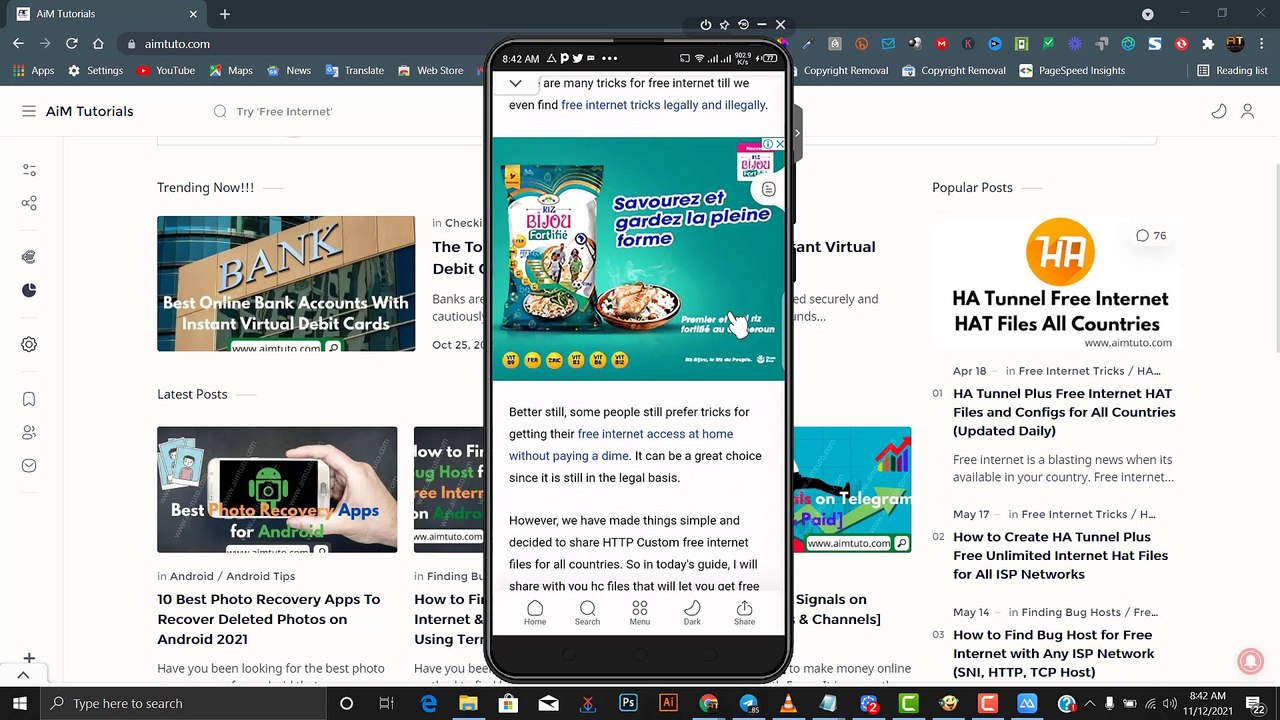Toggle Dark mode in phone bottom navigation
This screenshot has width=1280, height=720.
point(692,613)
